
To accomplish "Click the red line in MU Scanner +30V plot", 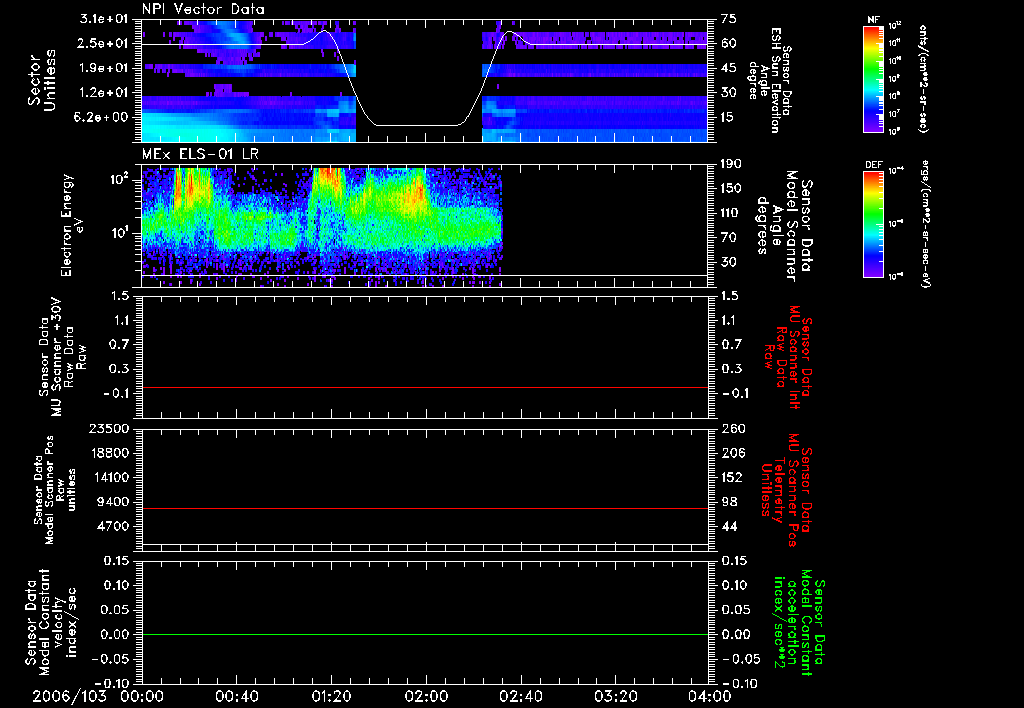I will tap(425, 387).
